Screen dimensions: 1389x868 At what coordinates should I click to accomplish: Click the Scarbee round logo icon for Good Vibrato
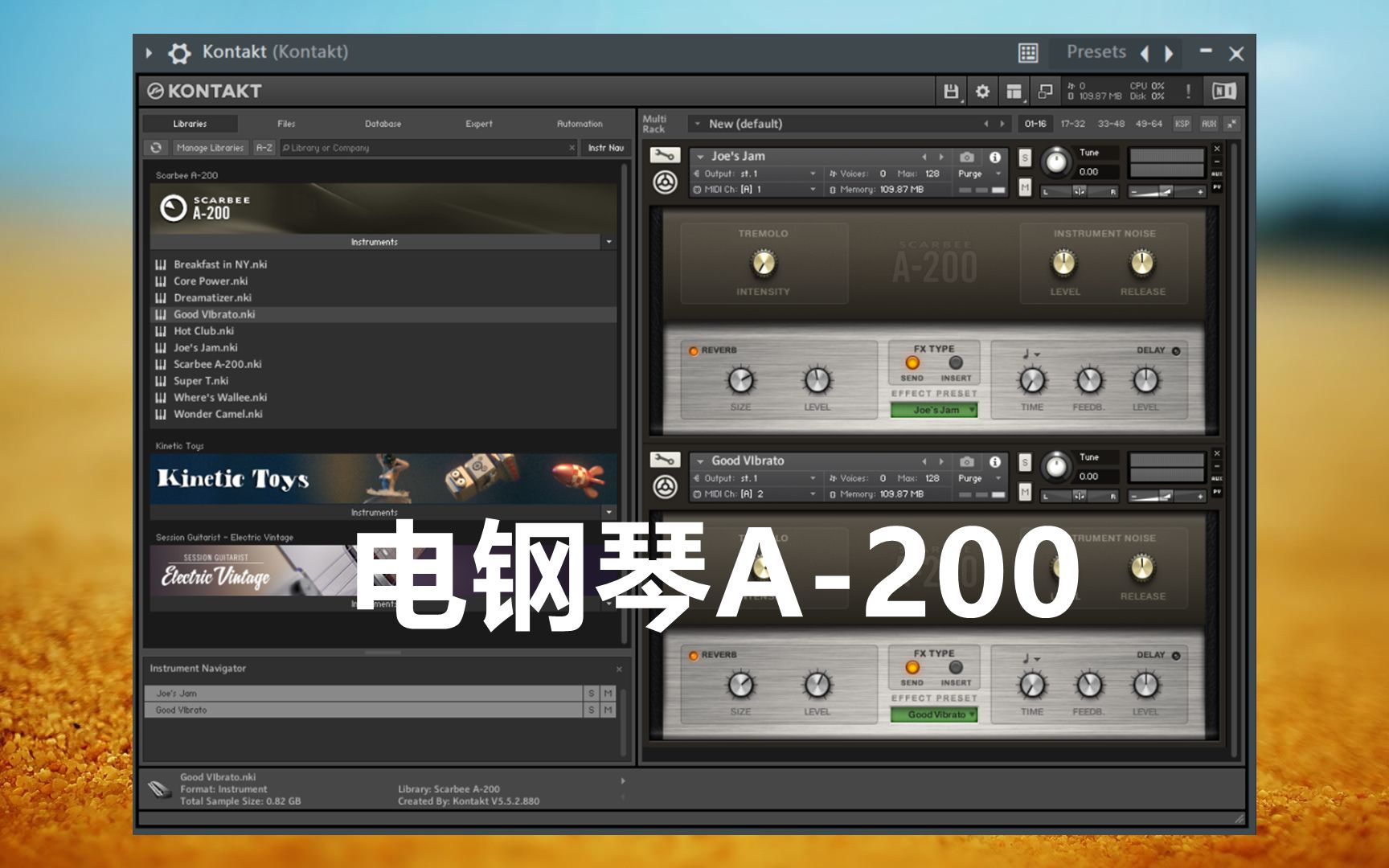(x=665, y=487)
